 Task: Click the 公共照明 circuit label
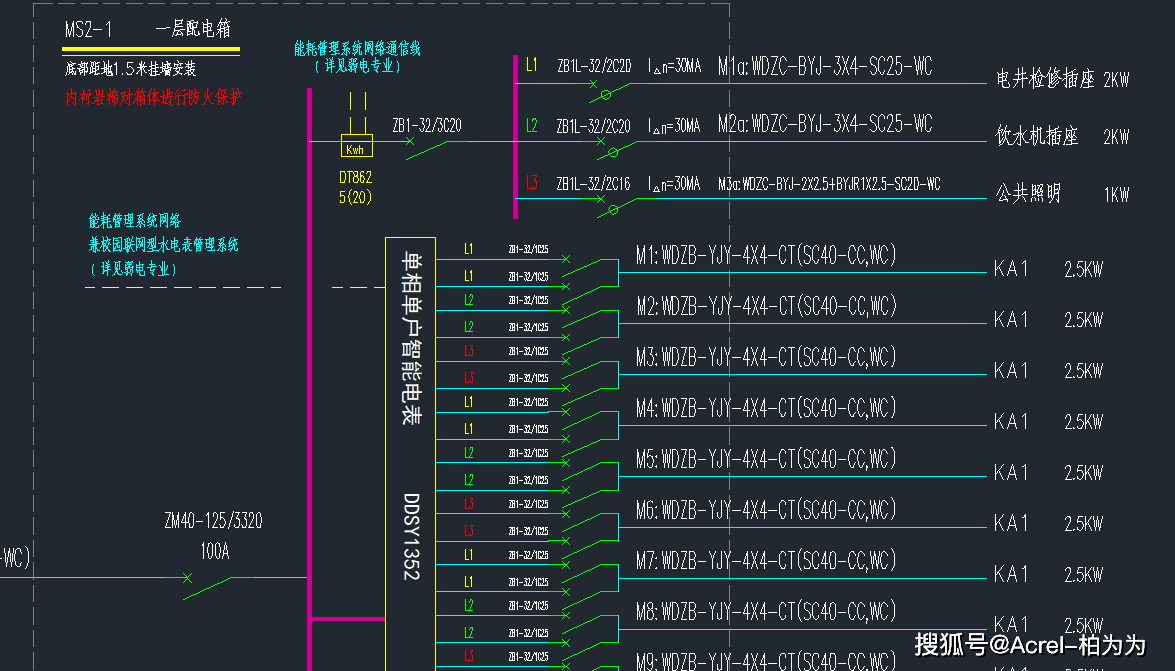[1028, 194]
